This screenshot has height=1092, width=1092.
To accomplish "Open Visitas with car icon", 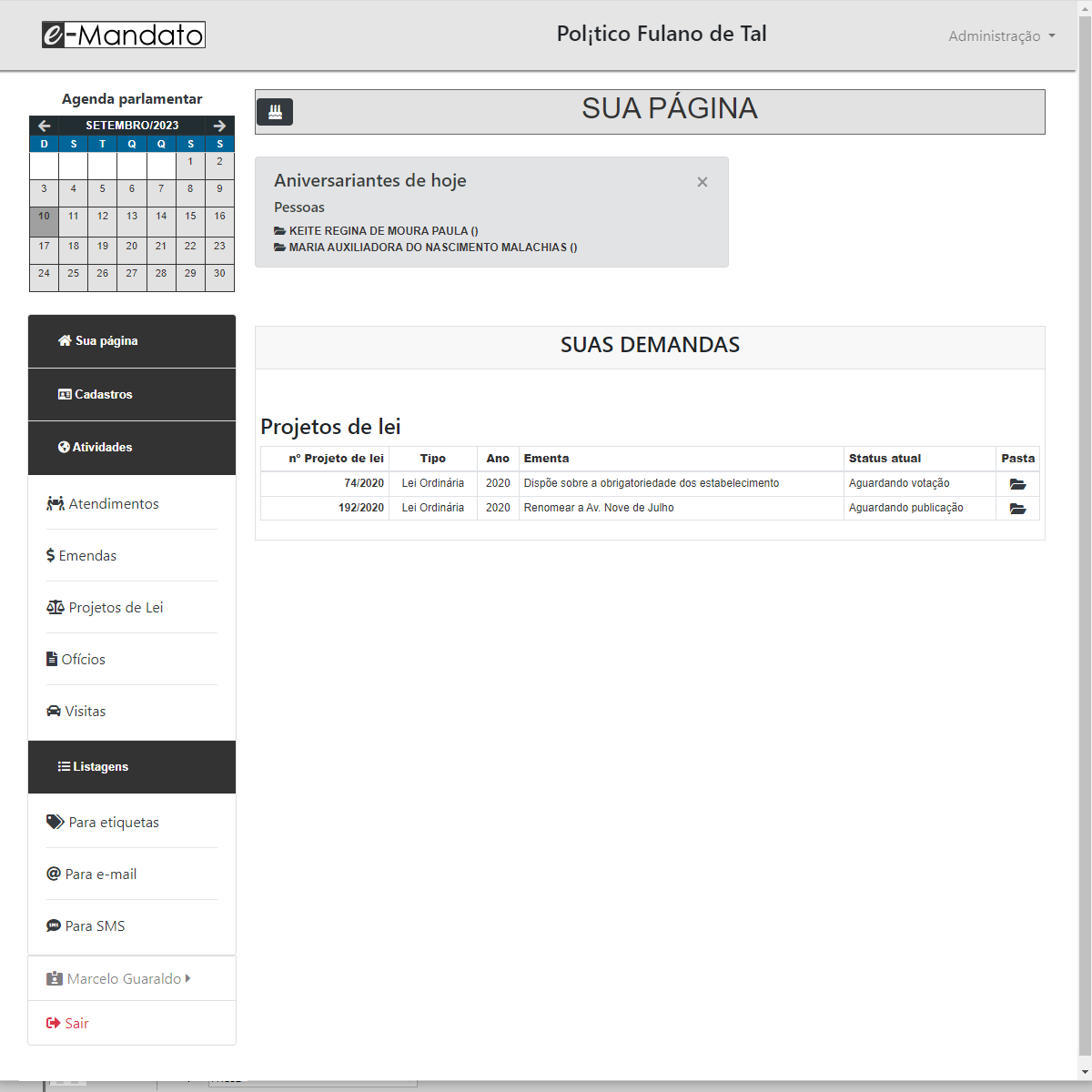I will point(76,712).
